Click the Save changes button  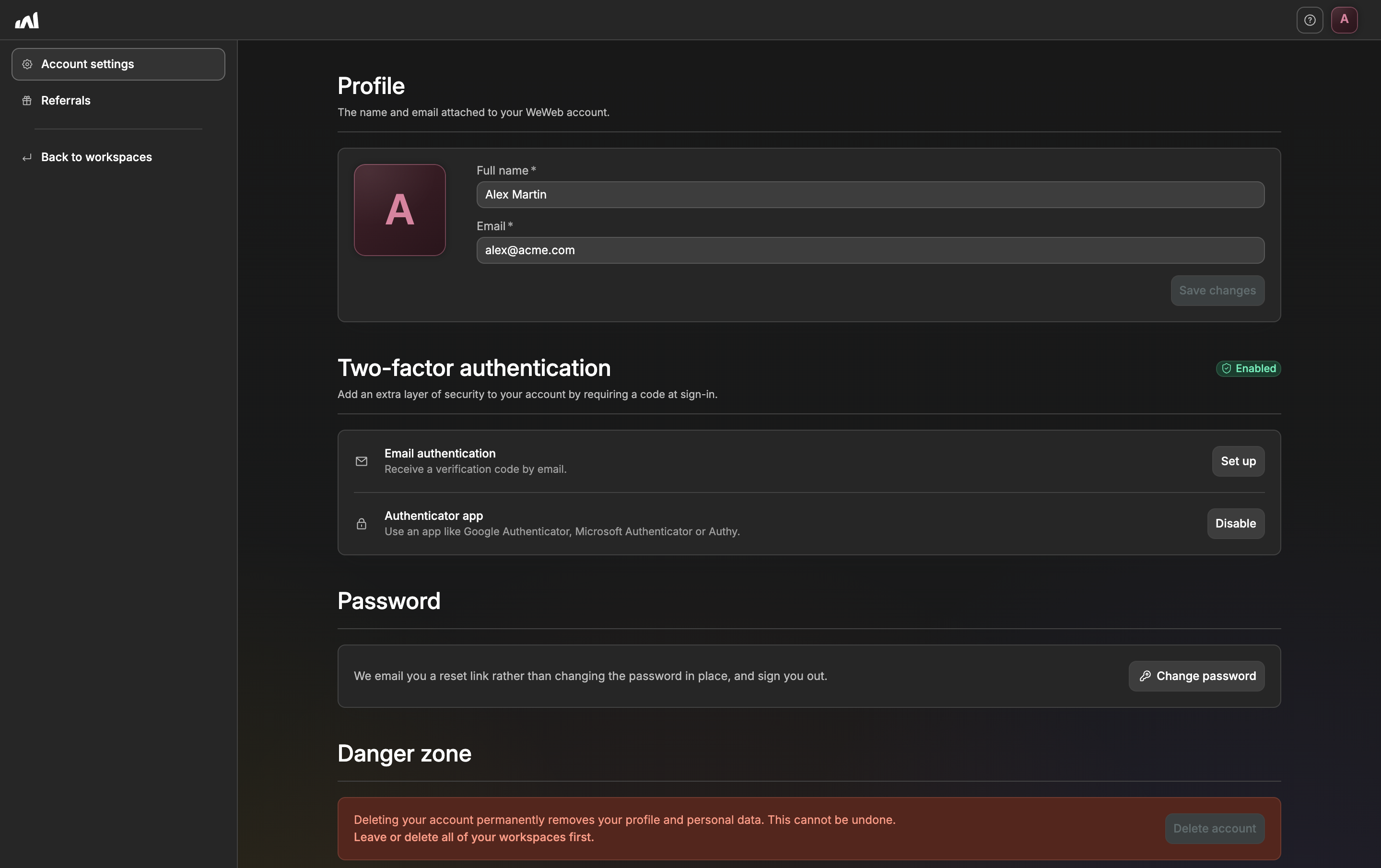[1217, 290]
